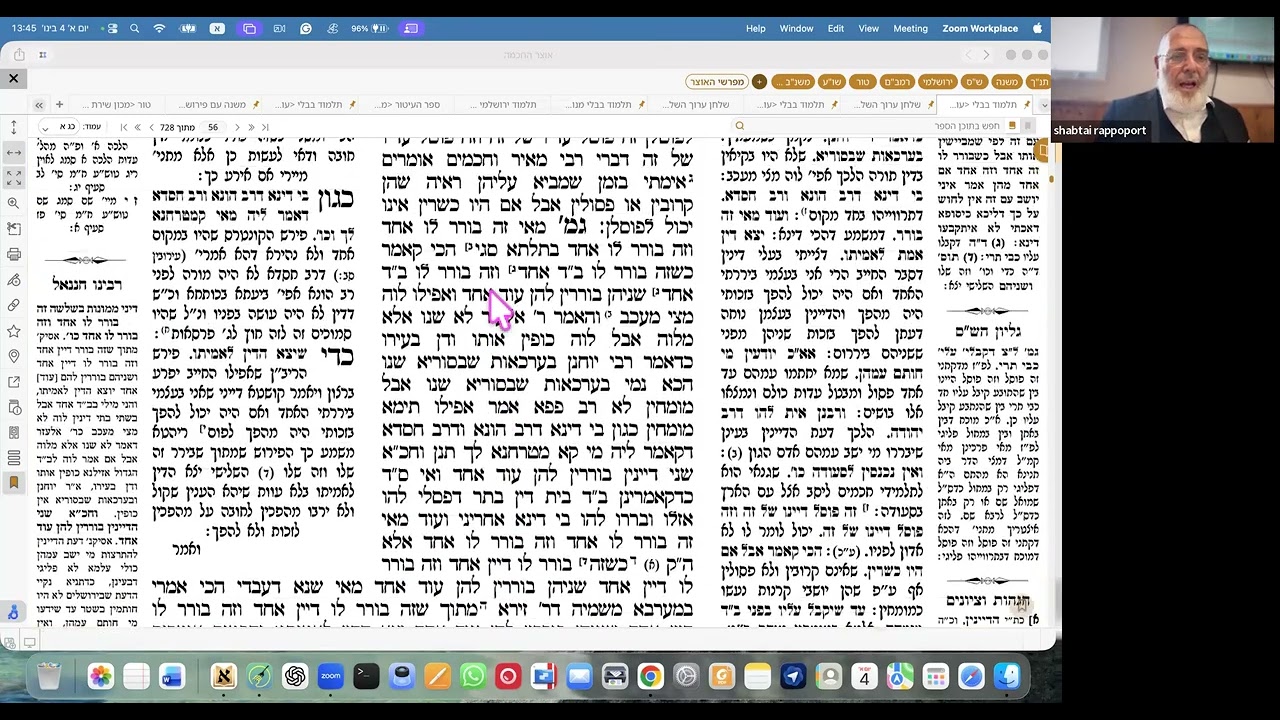Click the printer icon in left sidebar
The height and width of the screenshot is (720, 1280).
(13, 254)
